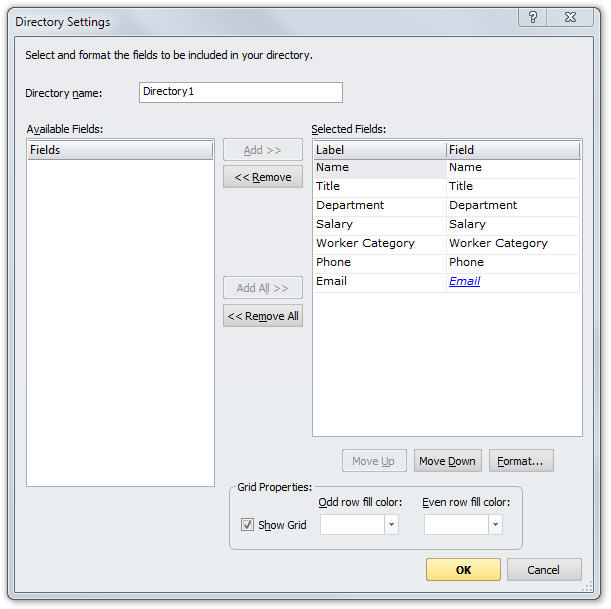Open the Odd row fill color dropdown

point(391,525)
